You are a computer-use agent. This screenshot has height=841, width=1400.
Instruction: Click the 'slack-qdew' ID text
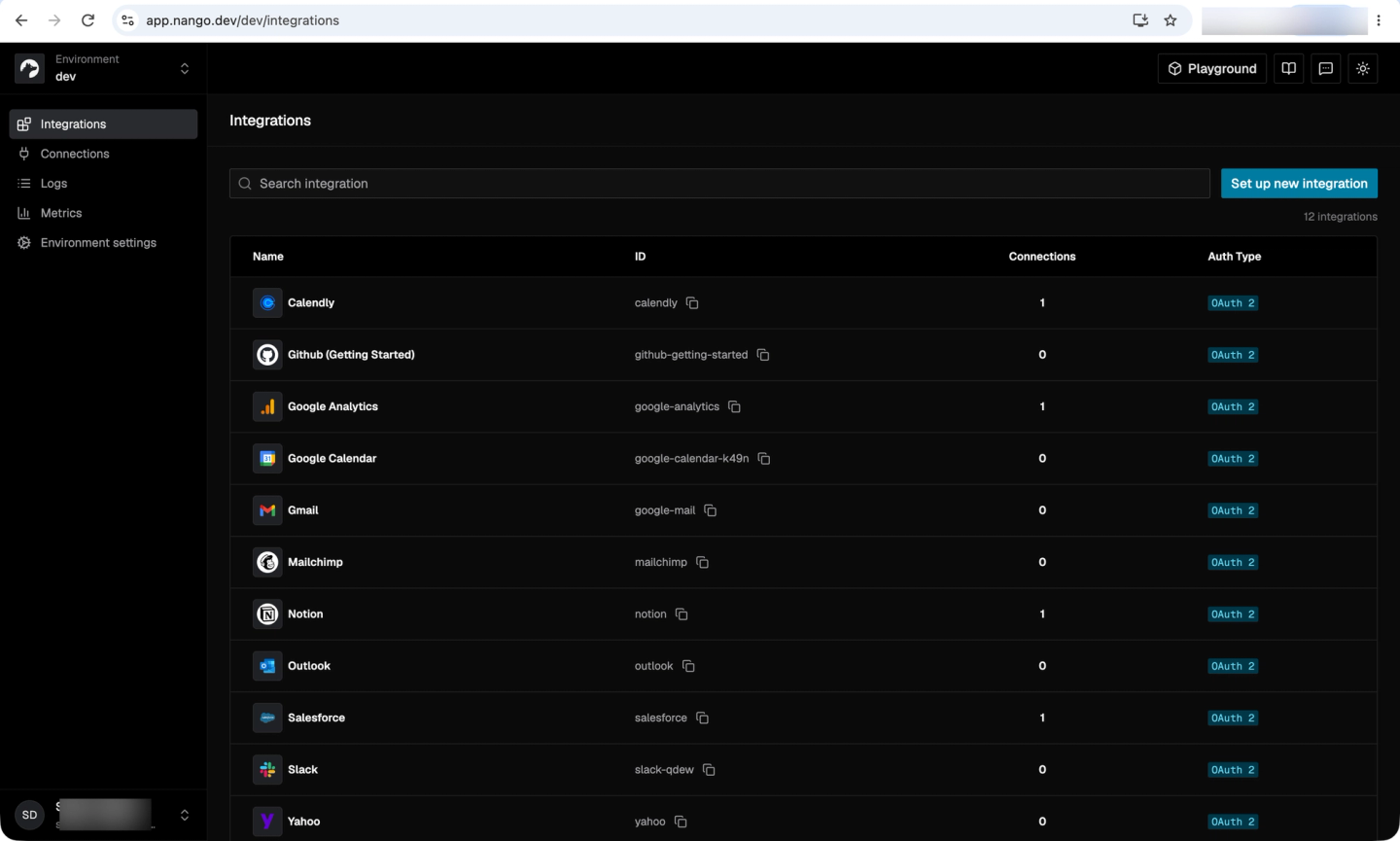click(664, 770)
